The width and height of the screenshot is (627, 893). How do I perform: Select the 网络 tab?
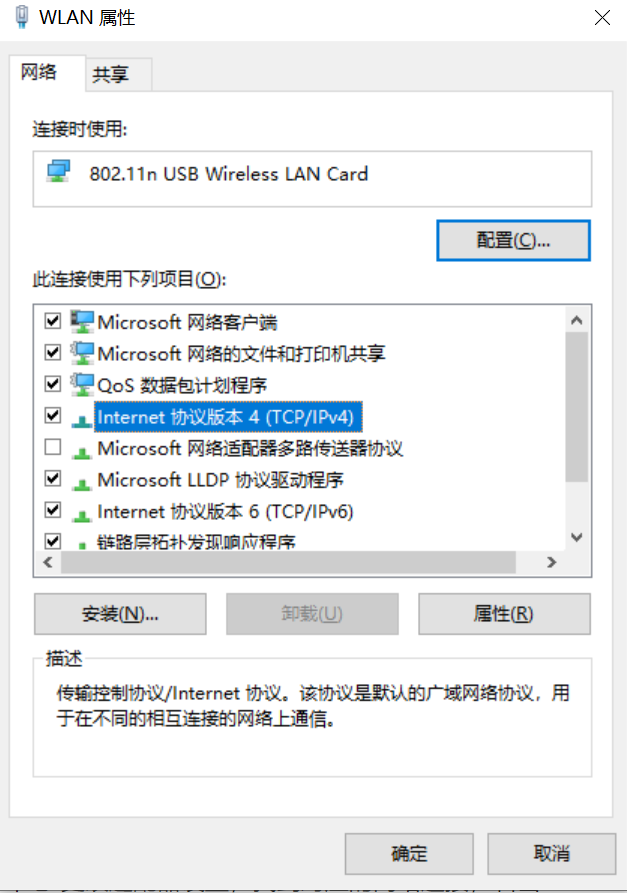39,72
